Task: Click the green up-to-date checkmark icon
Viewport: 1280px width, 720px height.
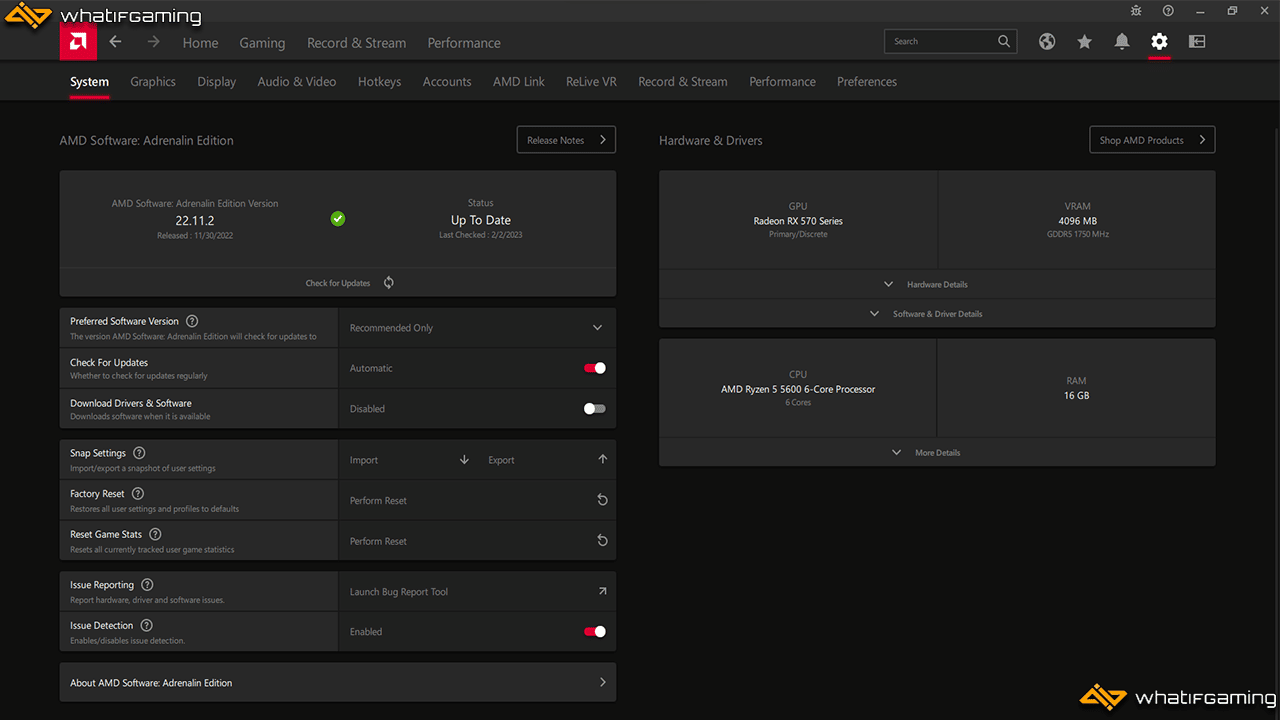Action: 338,218
